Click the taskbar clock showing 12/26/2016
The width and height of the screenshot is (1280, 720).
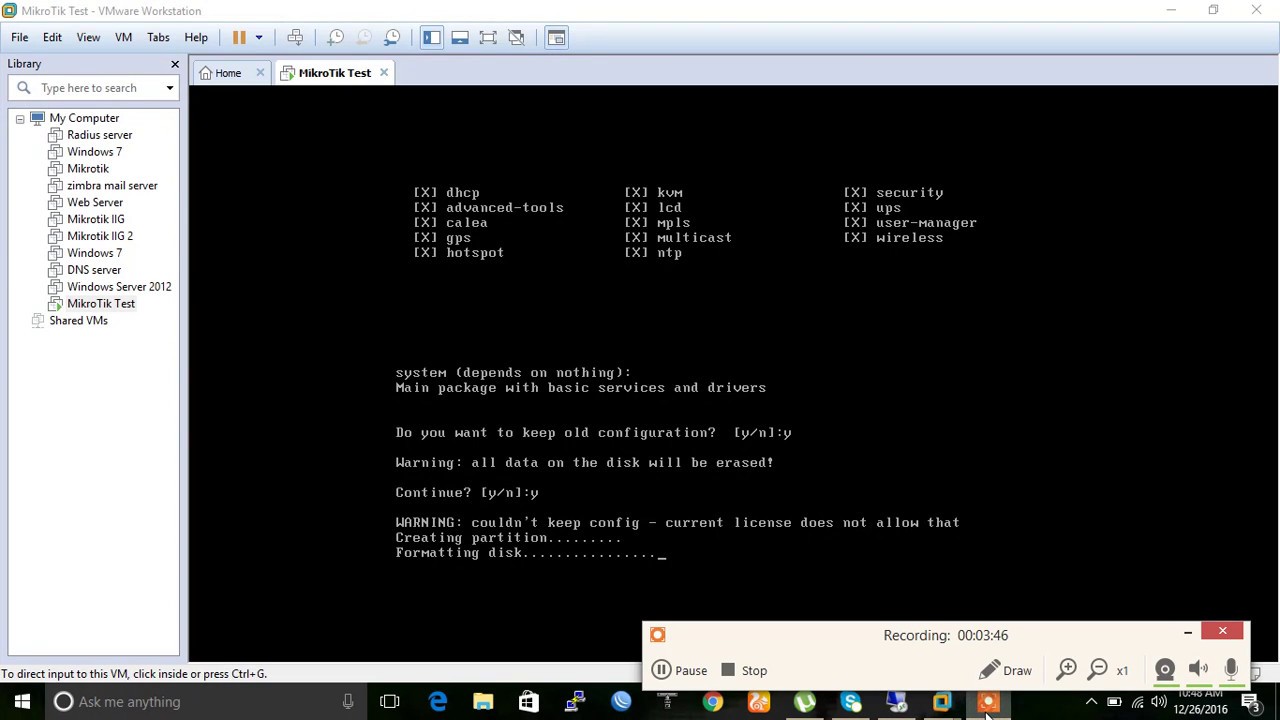click(x=1200, y=702)
